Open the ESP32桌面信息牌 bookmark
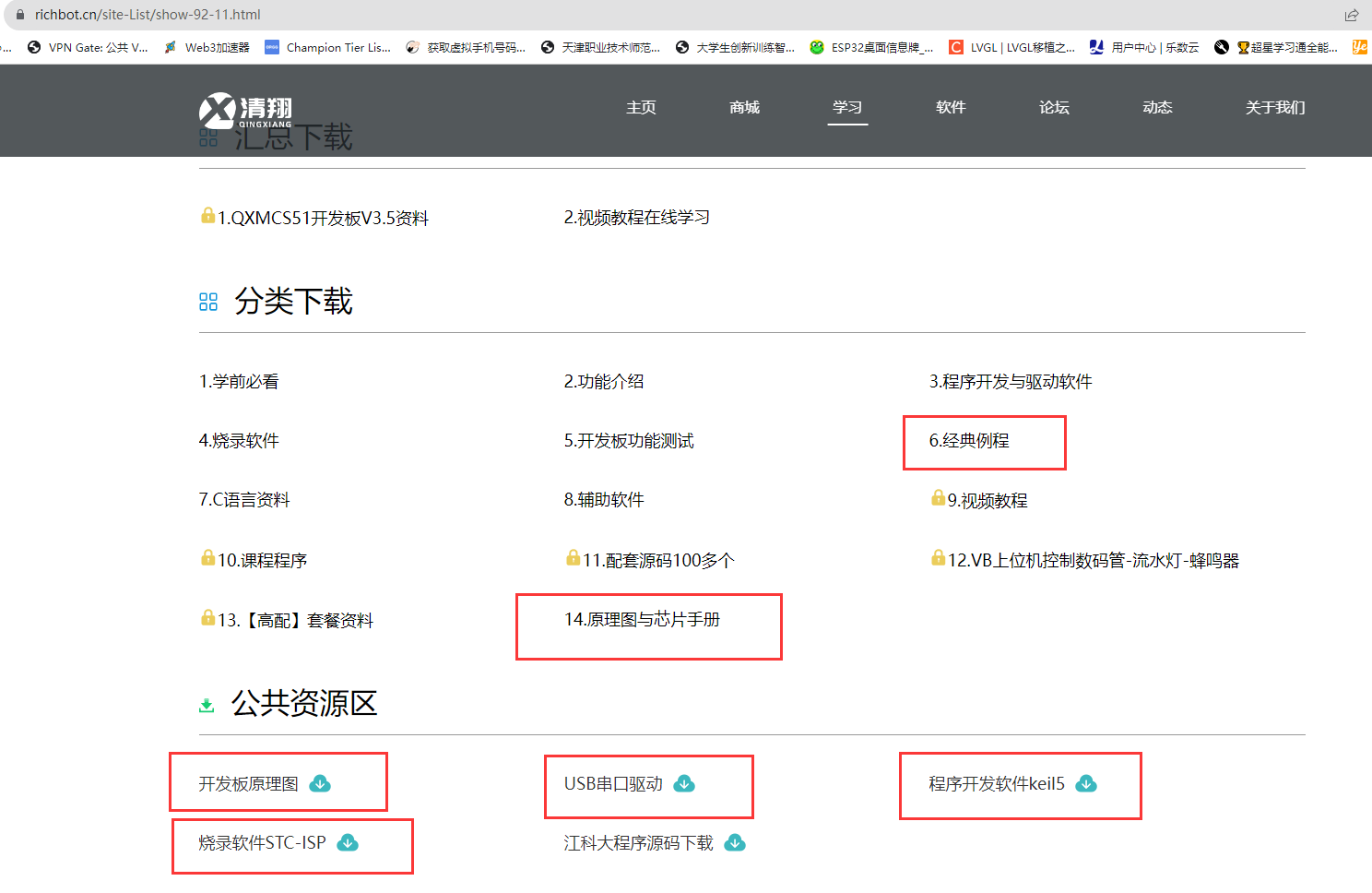The width and height of the screenshot is (1372, 893). click(871, 47)
